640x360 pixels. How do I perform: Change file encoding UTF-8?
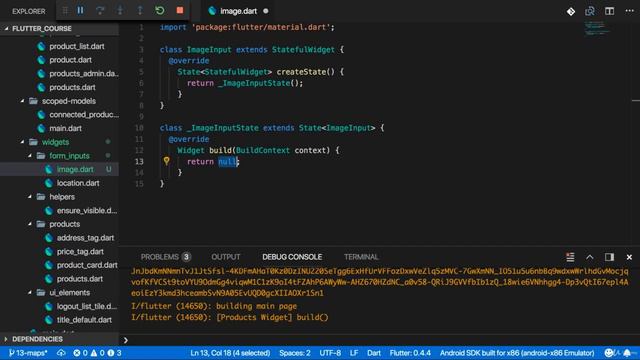330,353
